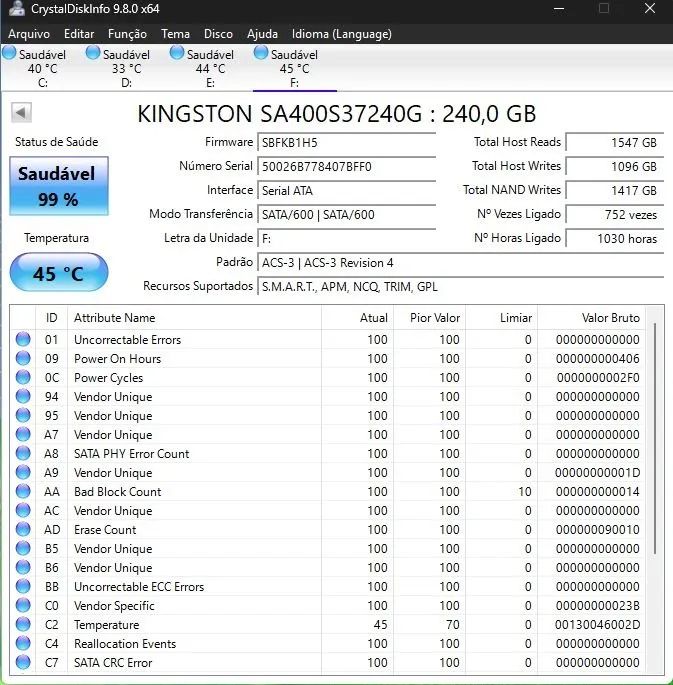
Task: Click the CrystalDiskInfo app icon in title bar
Action: click(17, 8)
